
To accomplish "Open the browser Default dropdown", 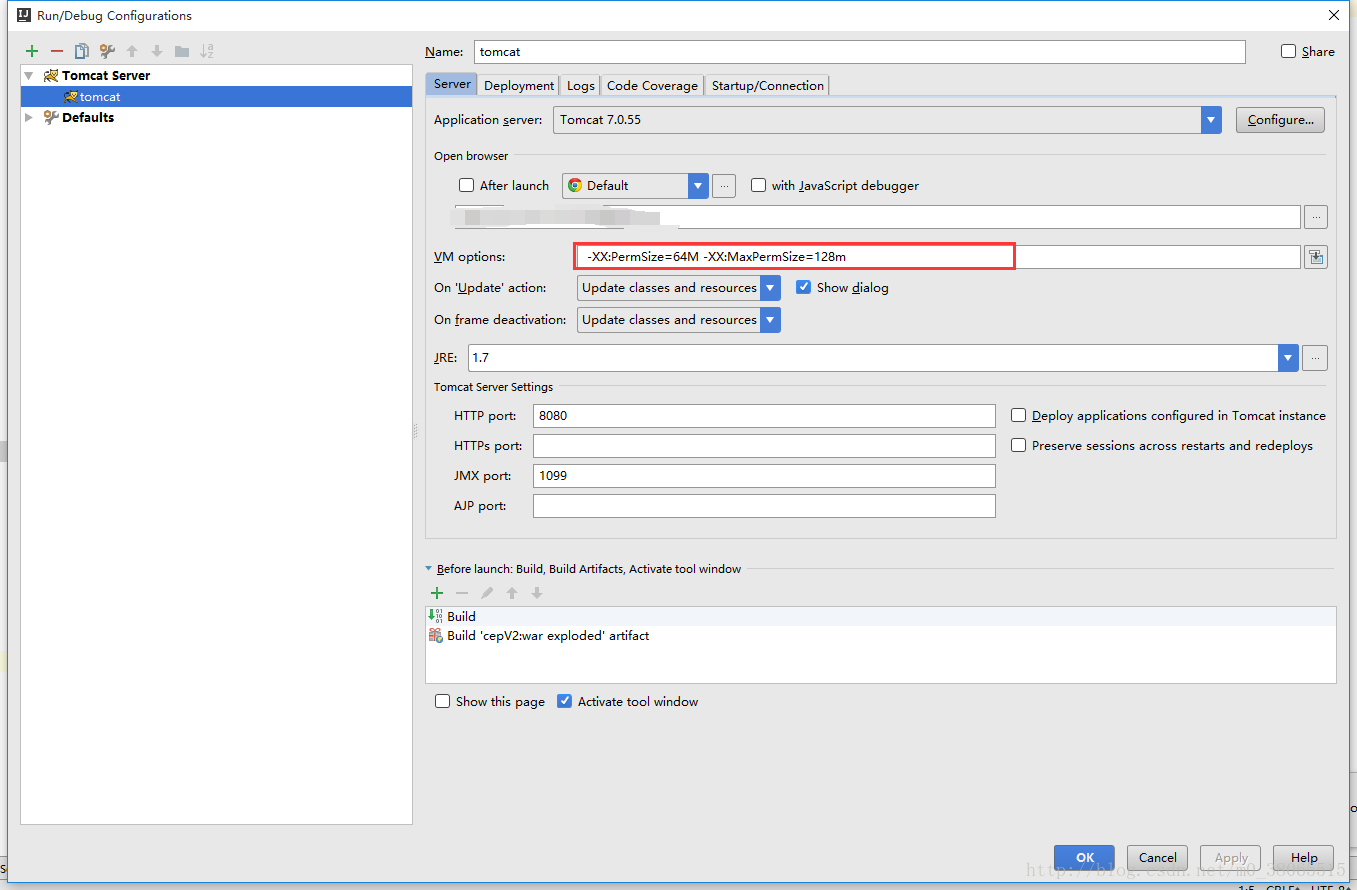I will (698, 186).
